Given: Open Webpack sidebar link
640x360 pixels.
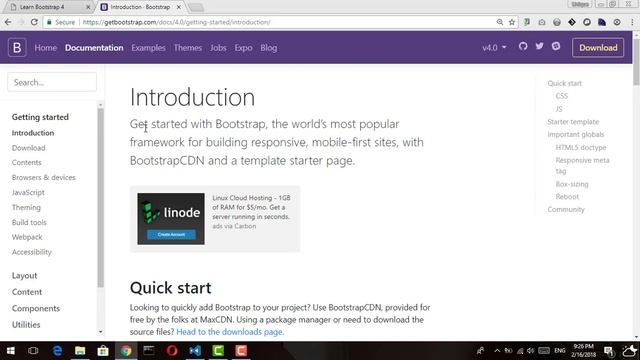Looking at the screenshot, I should pos(27,237).
